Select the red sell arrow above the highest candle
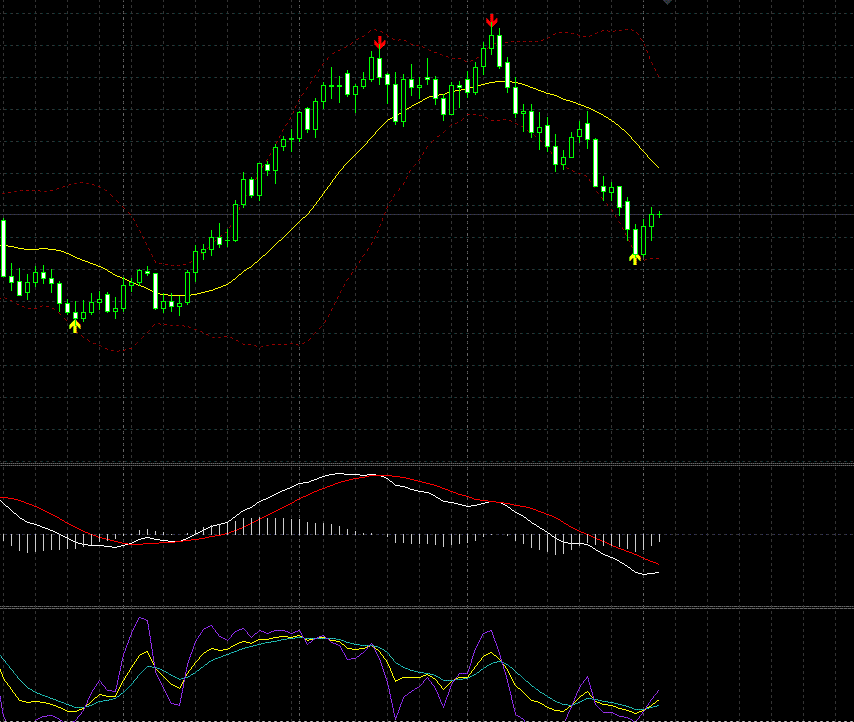Image resolution: width=854 pixels, height=722 pixels. (x=492, y=21)
